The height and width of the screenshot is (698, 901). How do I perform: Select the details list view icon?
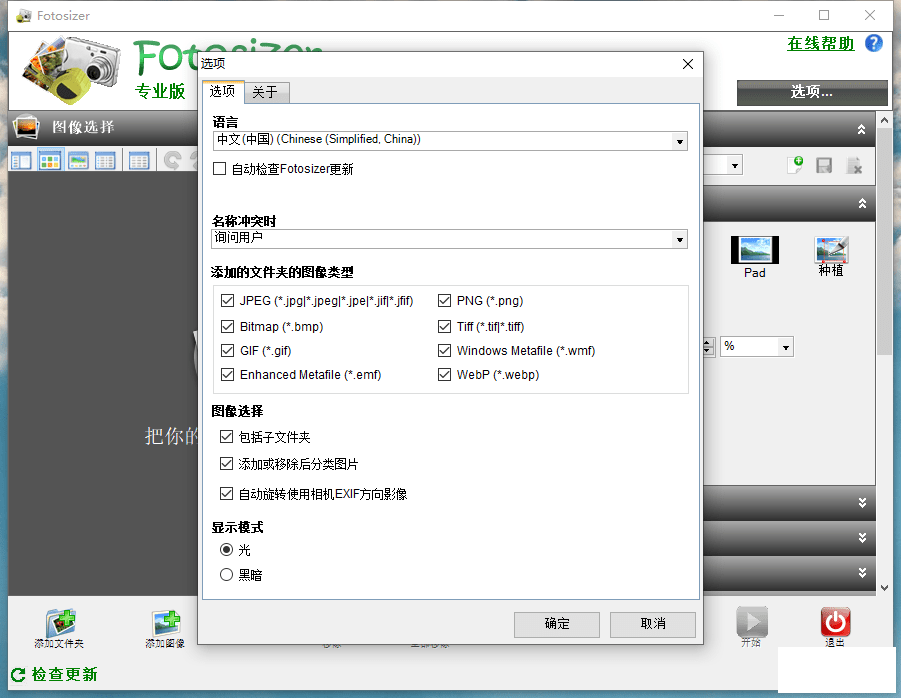(x=105, y=161)
